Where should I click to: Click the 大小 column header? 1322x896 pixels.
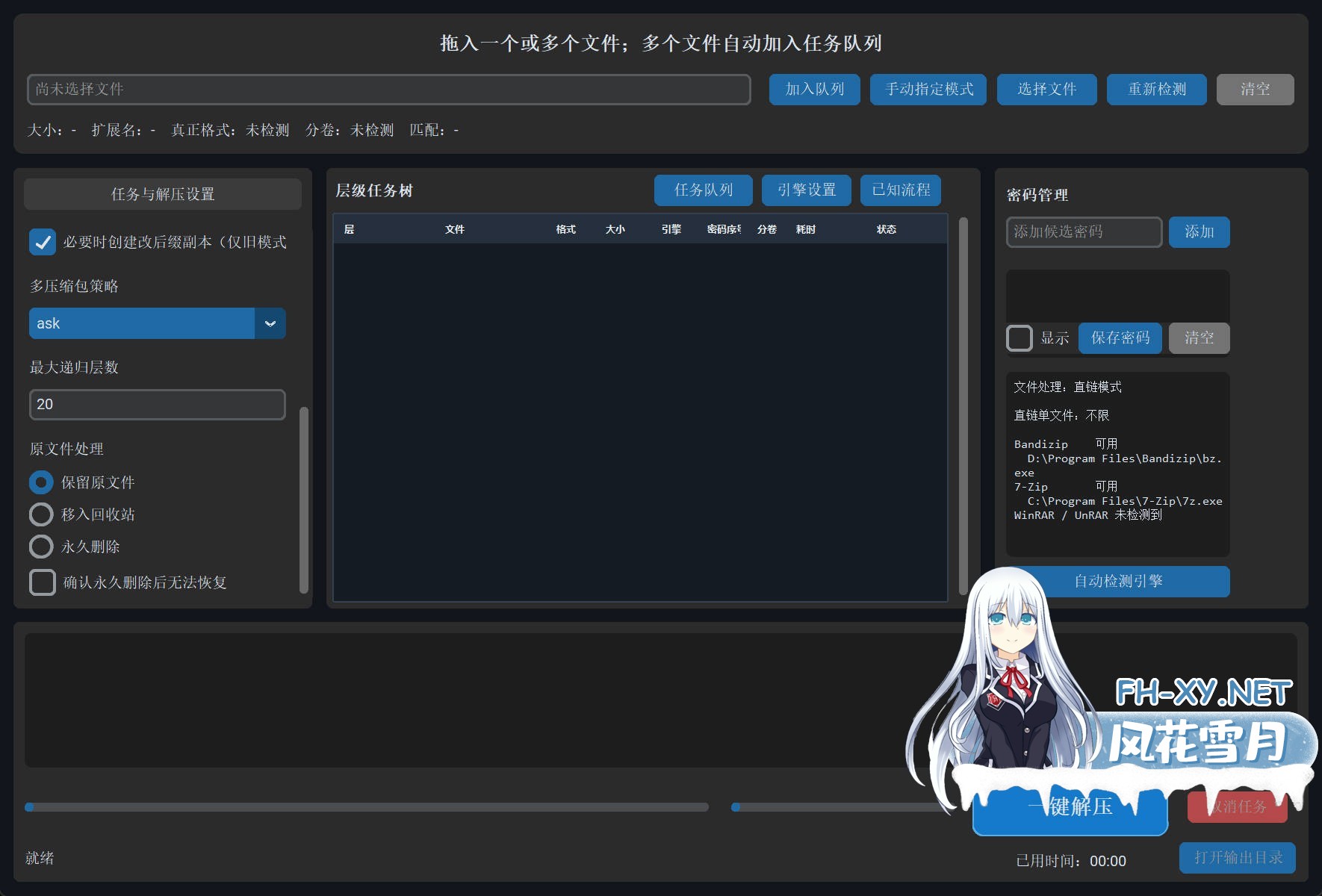(x=615, y=229)
